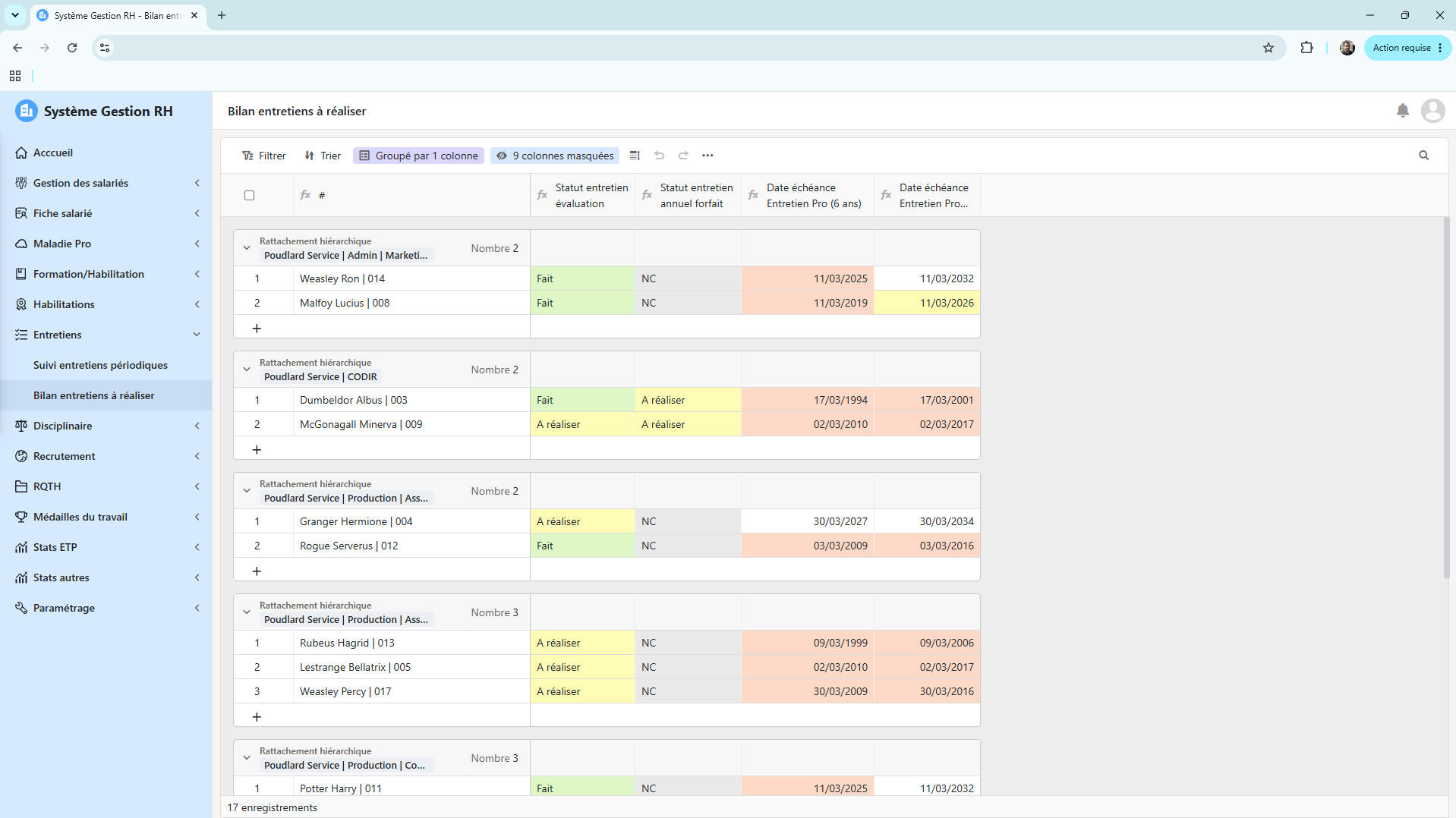Click the undo arrow in toolbar

click(659, 156)
